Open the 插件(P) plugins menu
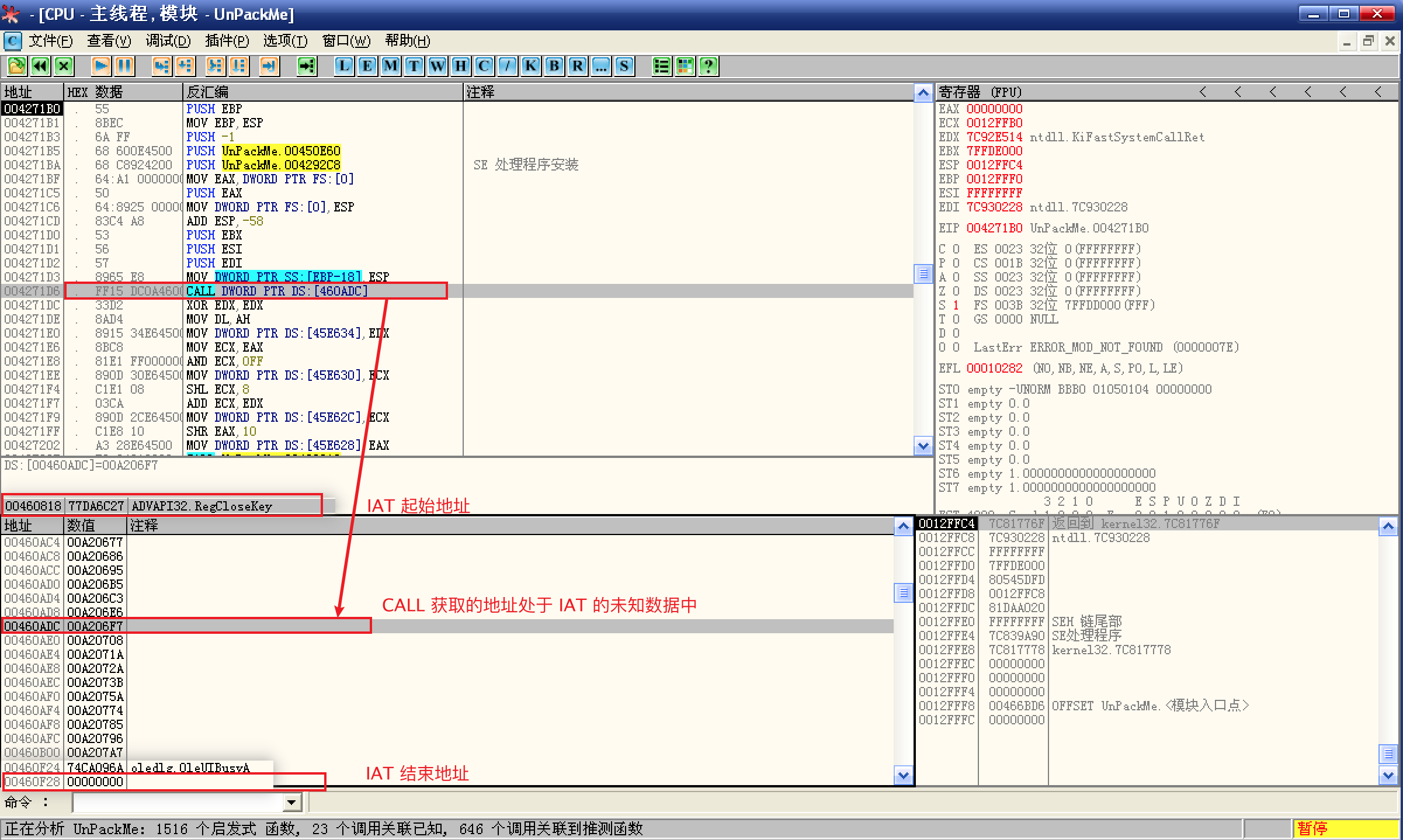The width and height of the screenshot is (1403, 840). point(227,41)
